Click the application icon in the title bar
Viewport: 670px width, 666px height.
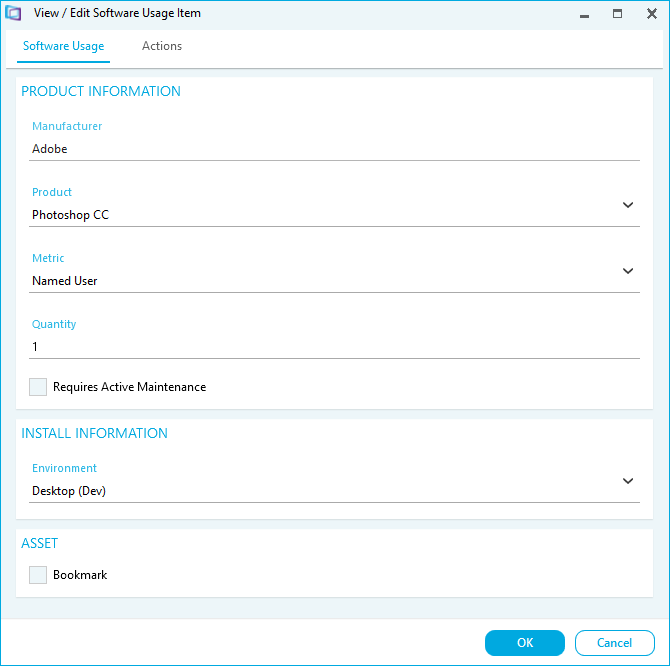pyautogui.click(x=14, y=14)
